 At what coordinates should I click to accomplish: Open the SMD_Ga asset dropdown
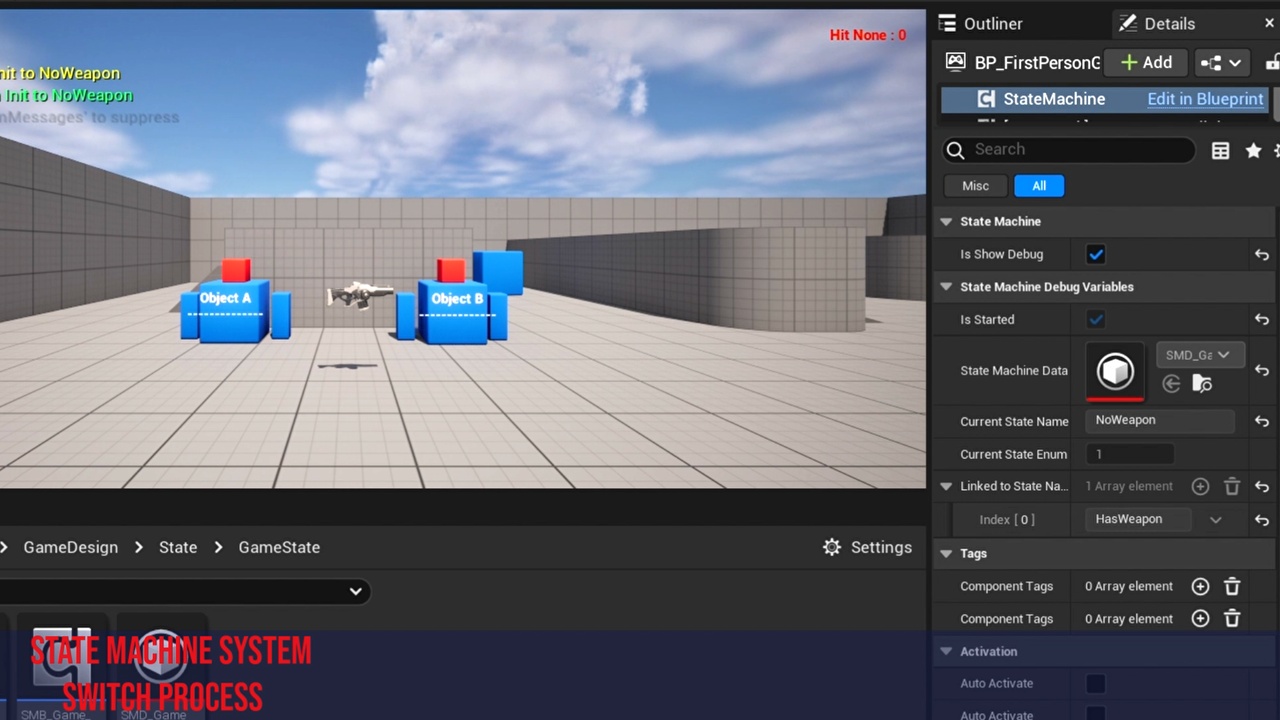click(x=1199, y=355)
